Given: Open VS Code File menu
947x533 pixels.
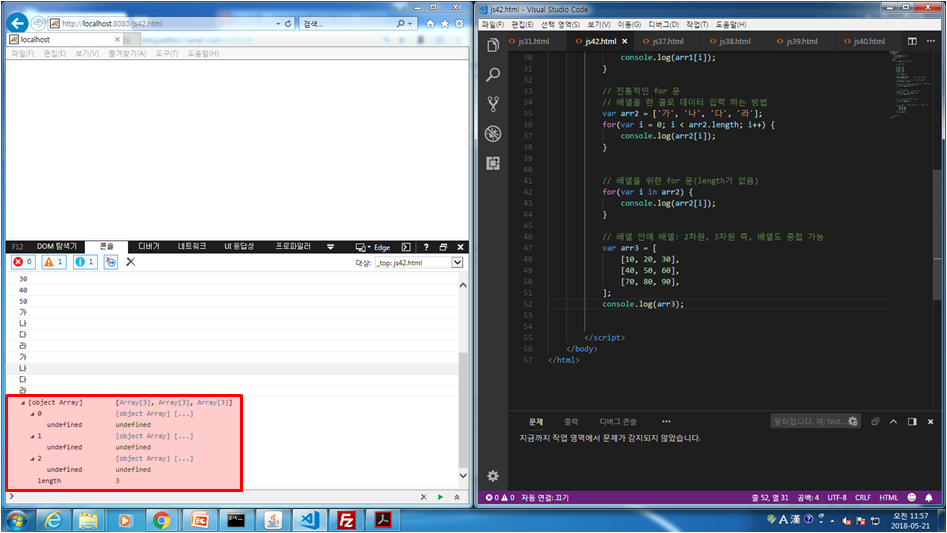Looking at the screenshot, I should coord(493,24).
